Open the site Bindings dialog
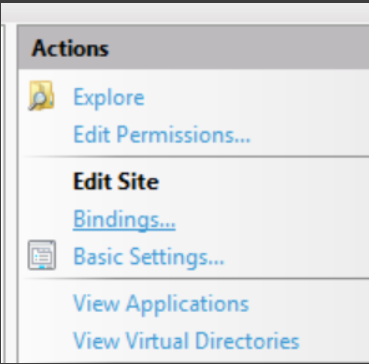 (124, 219)
